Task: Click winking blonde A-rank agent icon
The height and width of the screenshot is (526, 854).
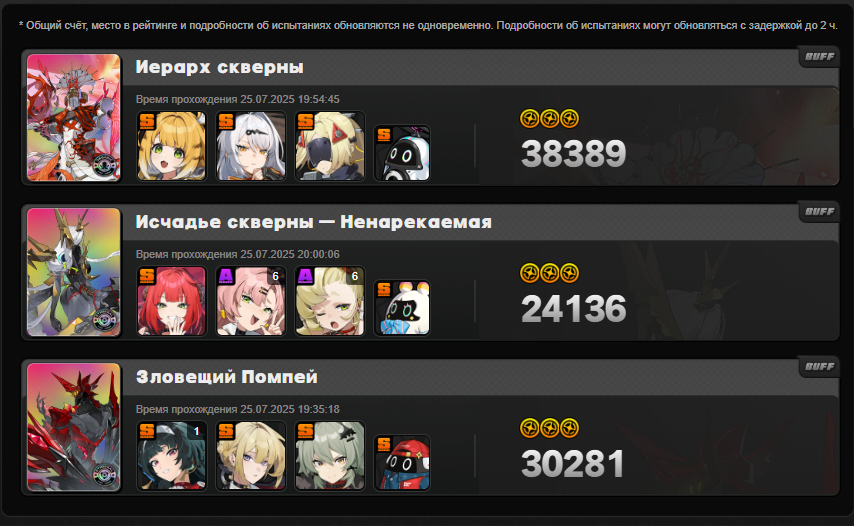Action: [330, 301]
